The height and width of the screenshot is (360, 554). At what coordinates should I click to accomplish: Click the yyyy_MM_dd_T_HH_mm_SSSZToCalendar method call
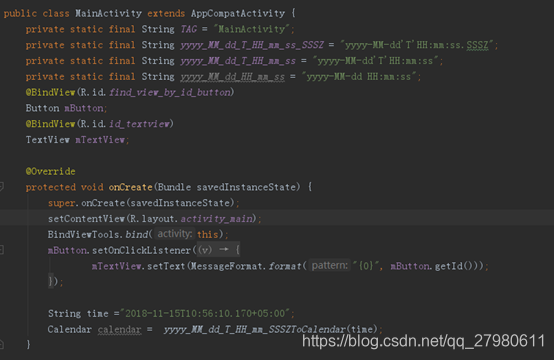254,330
